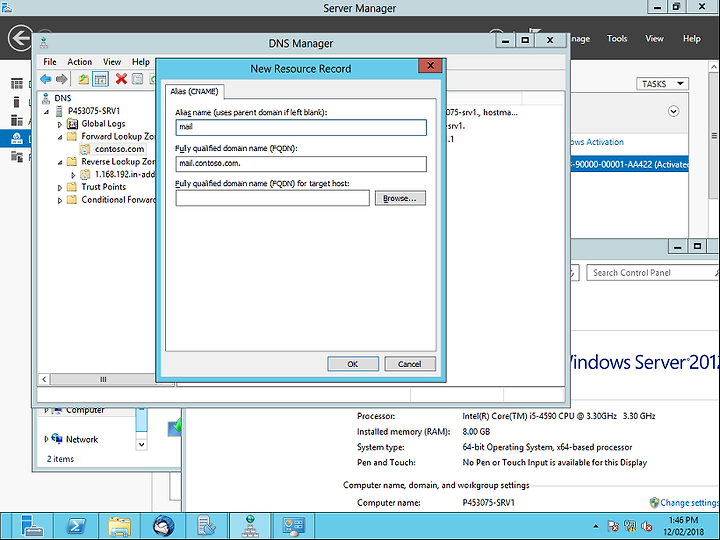
Task: Click the red X Delete toolbar icon
Action: pos(121,79)
